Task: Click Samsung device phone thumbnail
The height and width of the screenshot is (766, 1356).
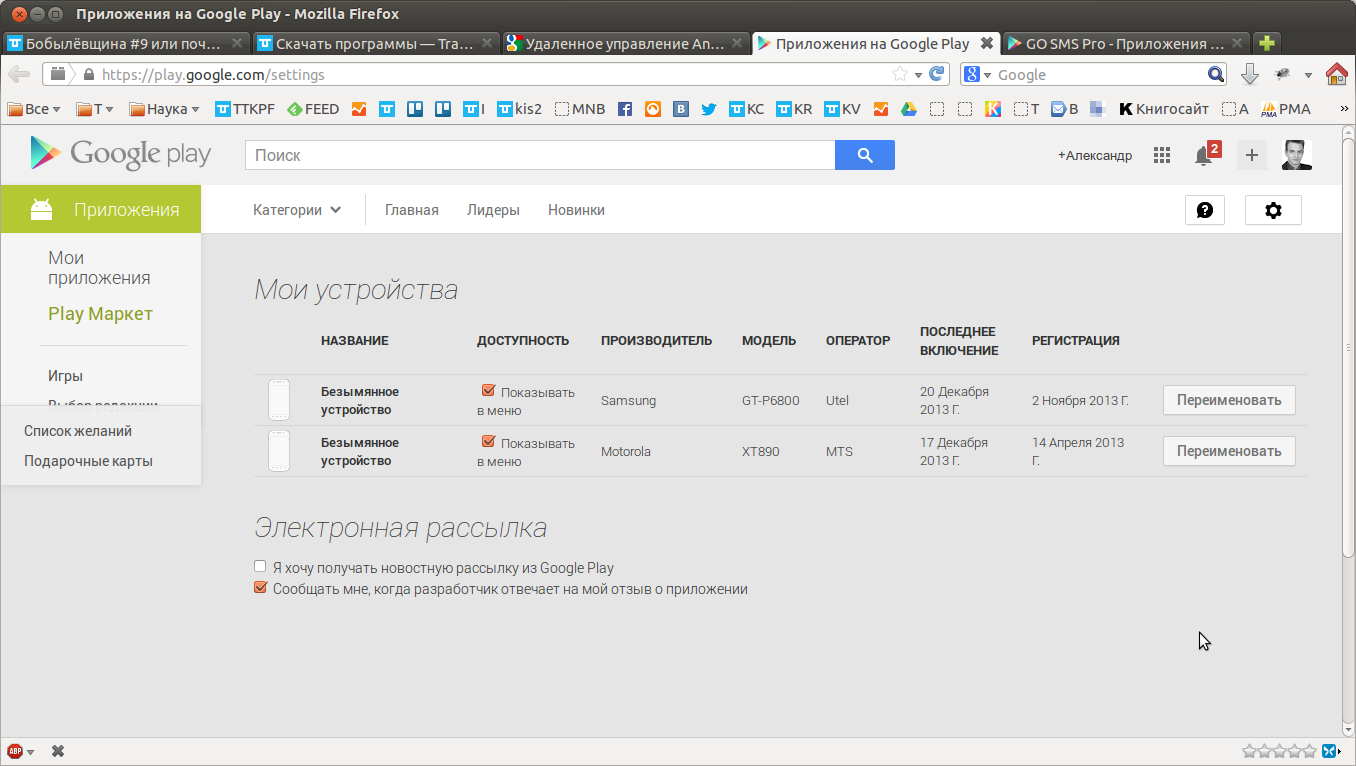Action: point(279,400)
